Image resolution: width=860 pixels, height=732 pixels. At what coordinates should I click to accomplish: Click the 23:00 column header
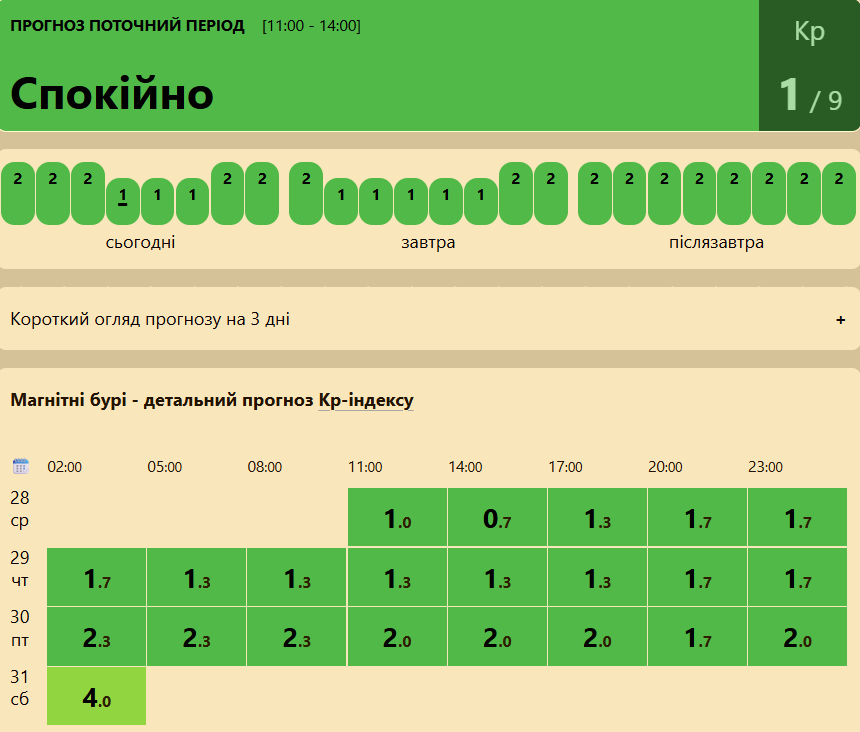pyautogui.click(x=765, y=467)
